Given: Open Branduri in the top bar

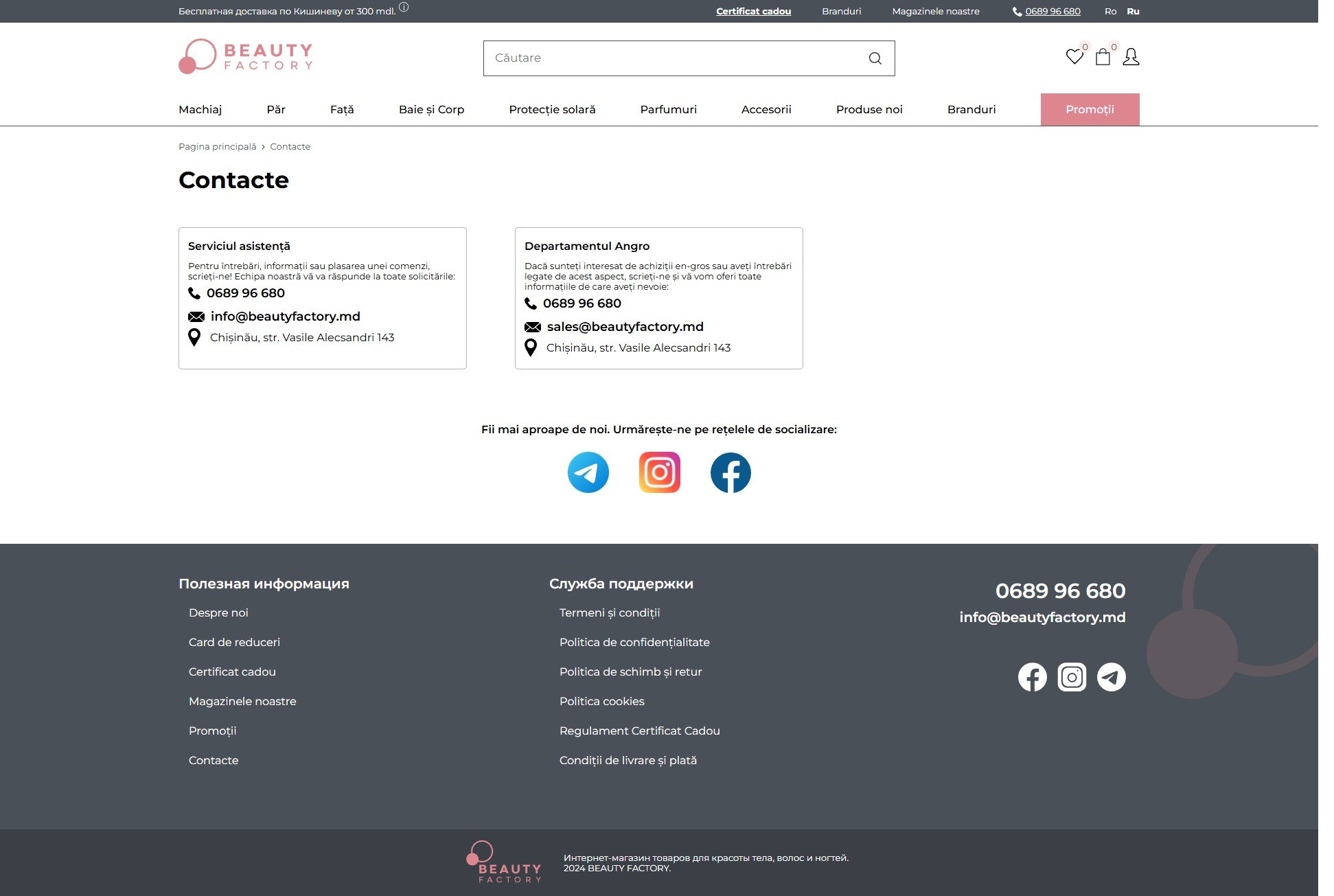Looking at the screenshot, I should pyautogui.click(x=841, y=12).
